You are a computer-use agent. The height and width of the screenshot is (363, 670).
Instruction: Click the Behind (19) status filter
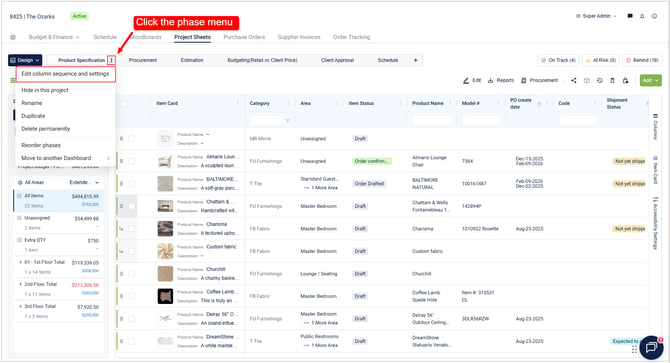(641, 60)
